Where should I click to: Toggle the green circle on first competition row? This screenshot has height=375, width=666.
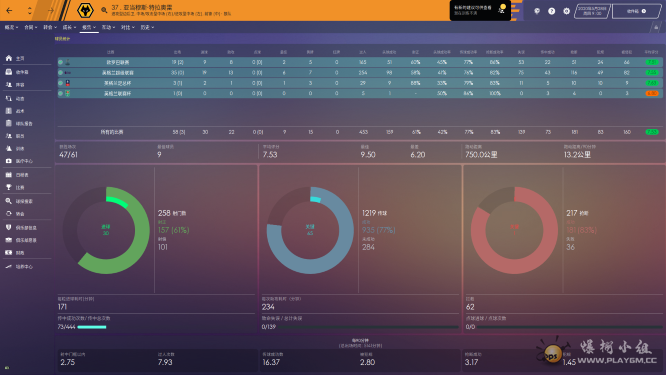(61, 62)
